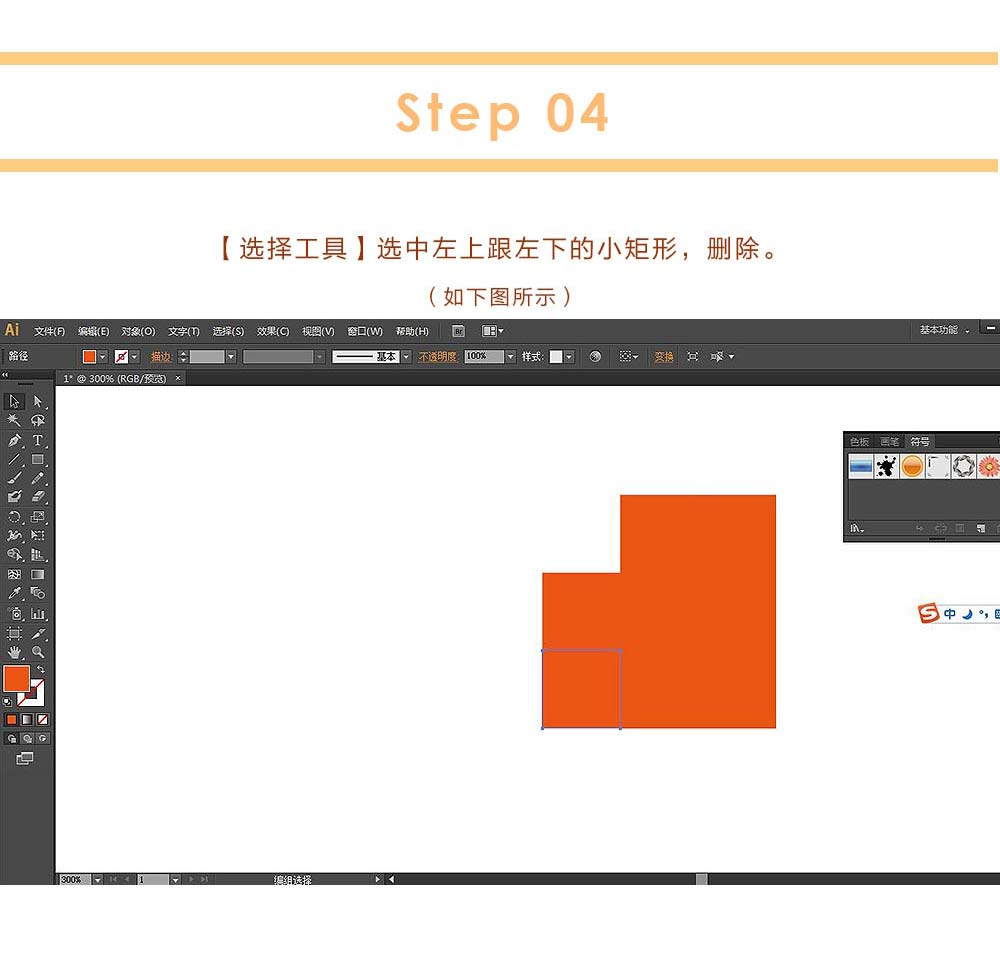1000x962 pixels.
Task: Switch to the 色板 panel tab
Action: [x=859, y=441]
